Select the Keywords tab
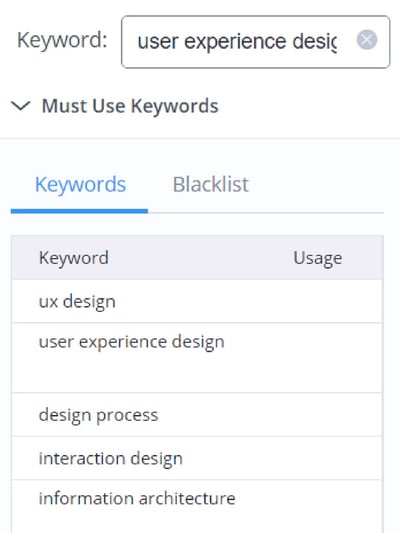Image resolution: width=400 pixels, height=533 pixels. (x=80, y=185)
